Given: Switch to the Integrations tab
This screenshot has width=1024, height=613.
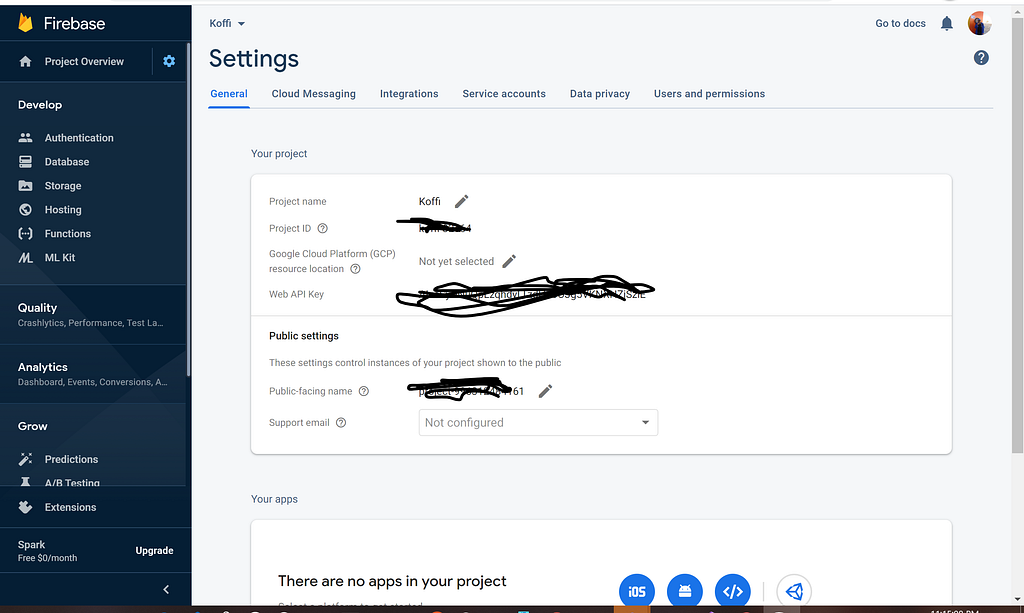Looking at the screenshot, I should tap(409, 94).
